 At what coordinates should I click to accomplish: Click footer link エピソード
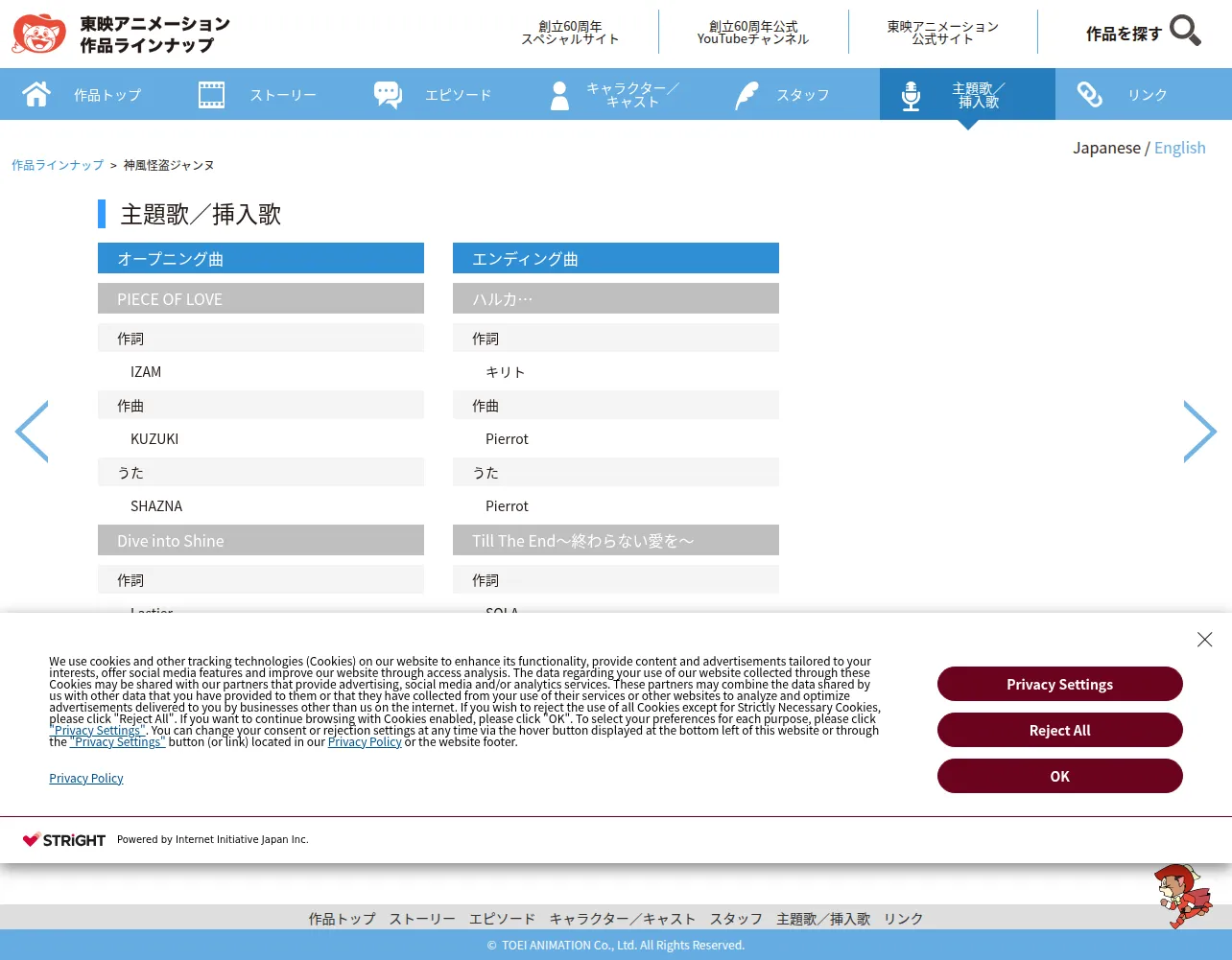(502, 919)
